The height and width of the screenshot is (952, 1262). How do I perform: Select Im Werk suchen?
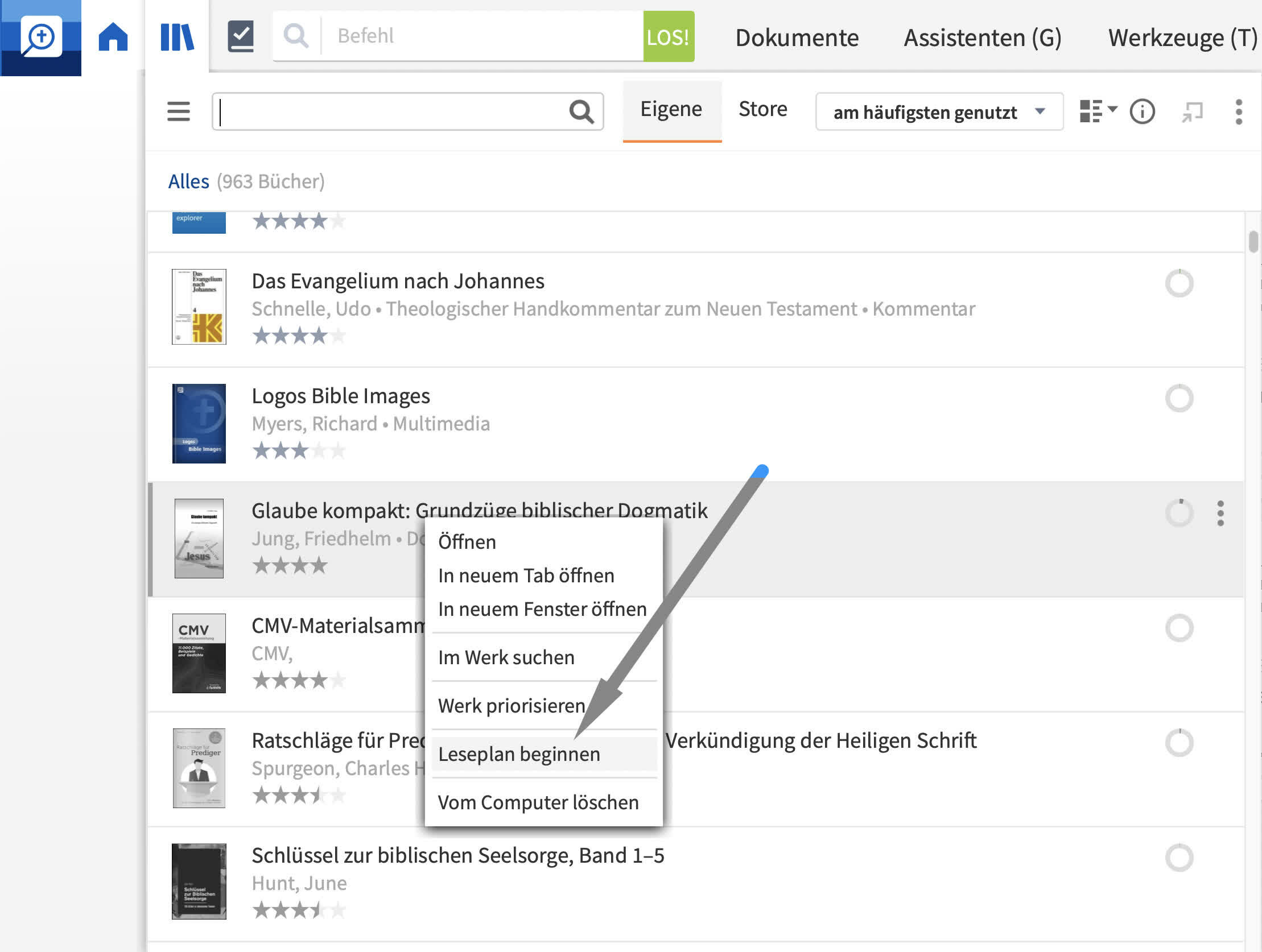click(x=505, y=657)
